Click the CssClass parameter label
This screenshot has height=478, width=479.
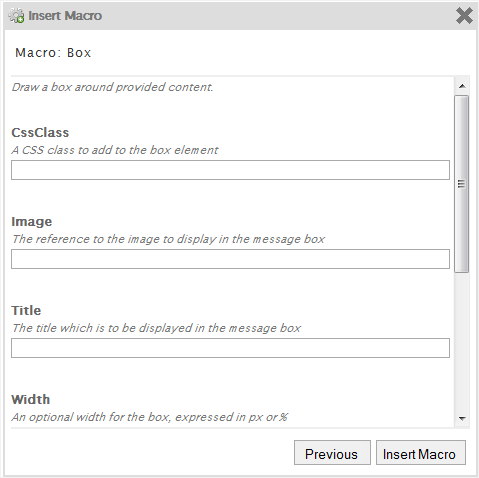click(x=40, y=133)
